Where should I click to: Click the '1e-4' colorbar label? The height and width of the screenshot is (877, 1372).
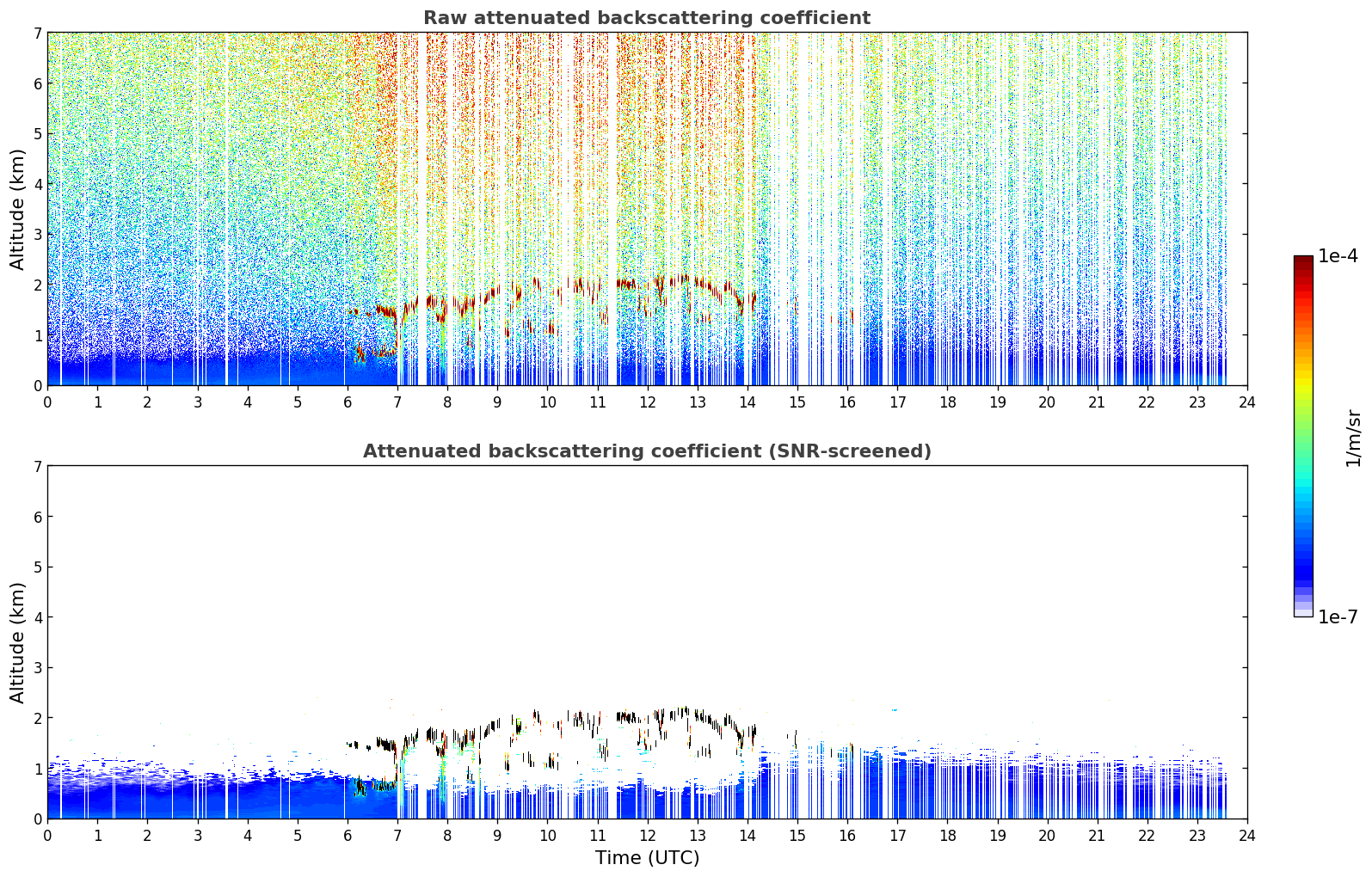(1338, 256)
